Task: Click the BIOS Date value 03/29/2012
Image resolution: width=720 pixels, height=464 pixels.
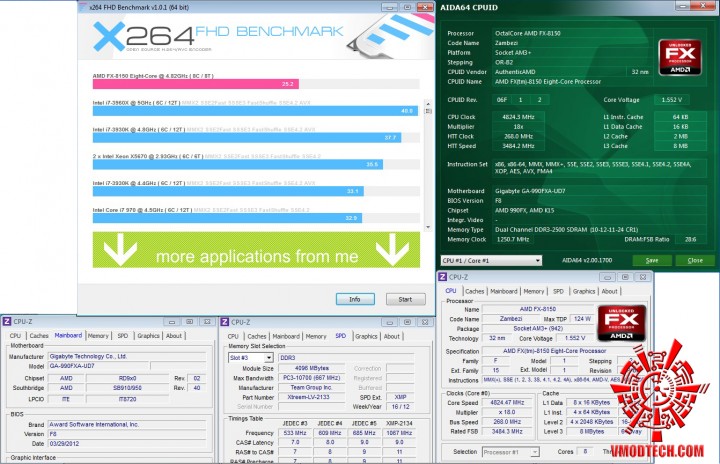Action: (x=127, y=444)
